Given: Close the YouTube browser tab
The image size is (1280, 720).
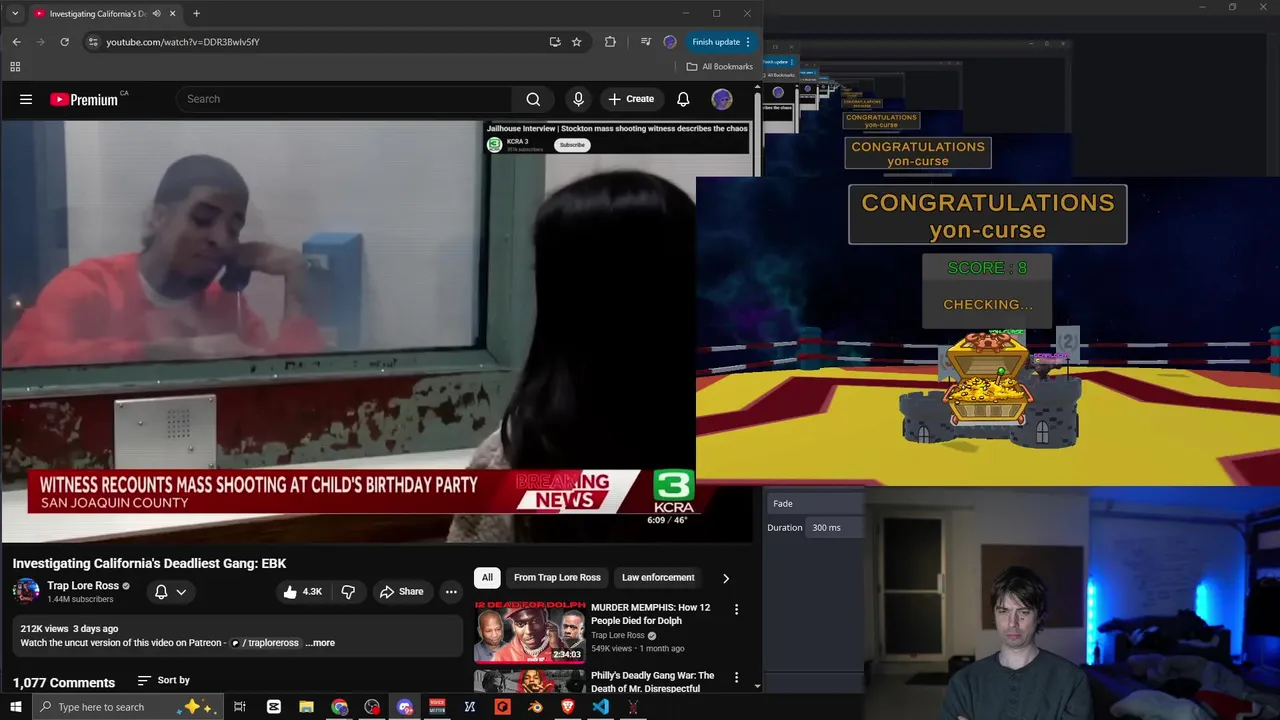Looking at the screenshot, I should (172, 14).
